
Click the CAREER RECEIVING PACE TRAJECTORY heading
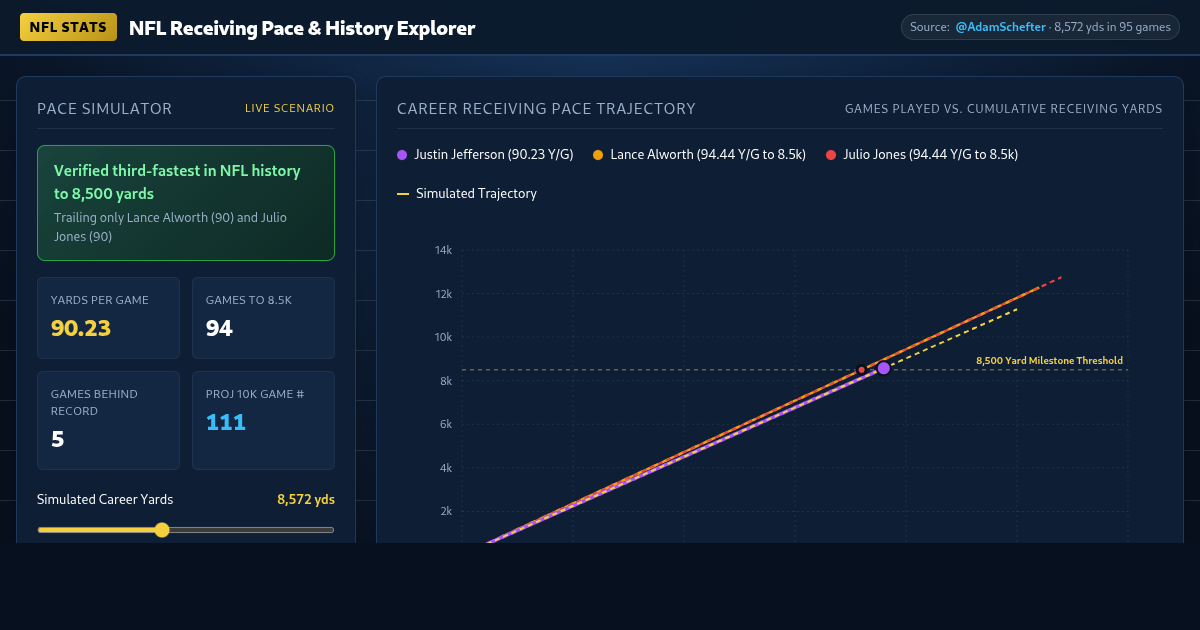[x=546, y=109]
